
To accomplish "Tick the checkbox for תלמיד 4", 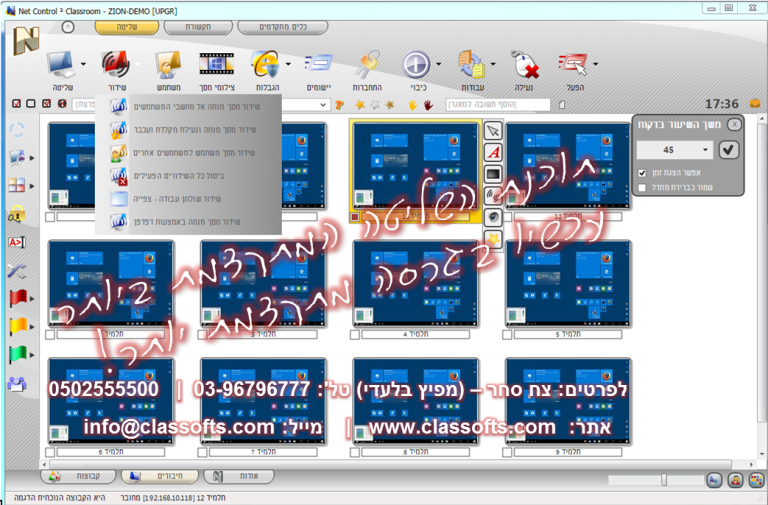I will (x=355, y=335).
